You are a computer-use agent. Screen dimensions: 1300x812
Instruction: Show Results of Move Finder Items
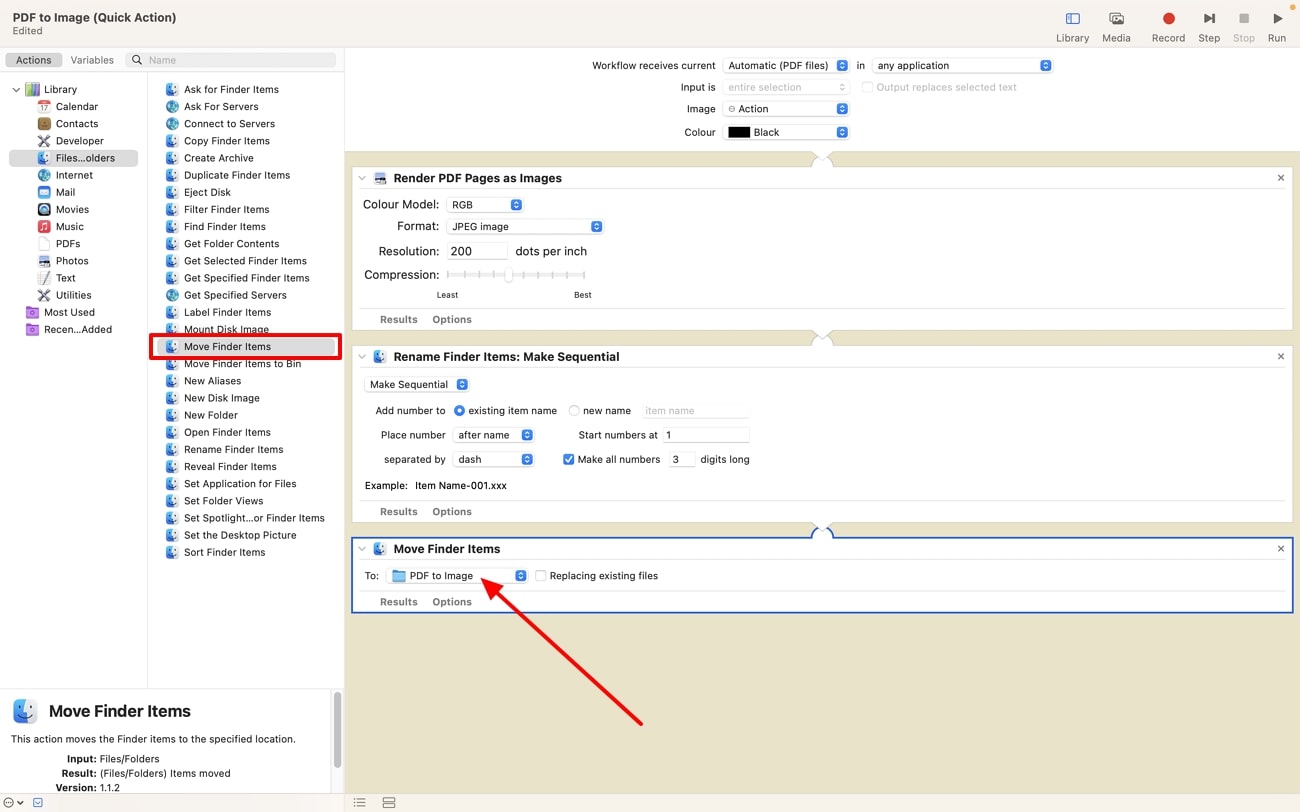[398, 602]
